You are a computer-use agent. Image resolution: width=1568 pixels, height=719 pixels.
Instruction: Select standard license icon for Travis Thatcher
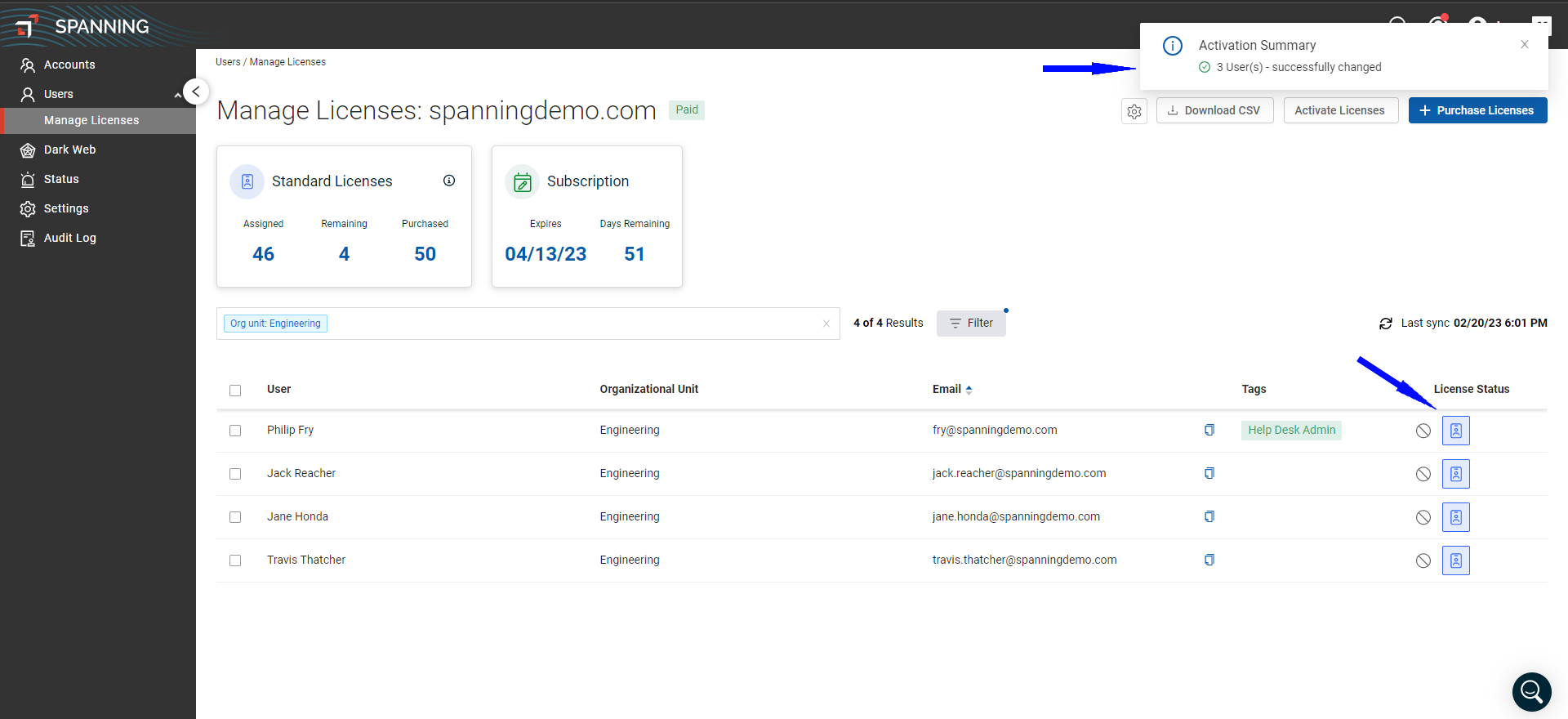click(x=1456, y=560)
